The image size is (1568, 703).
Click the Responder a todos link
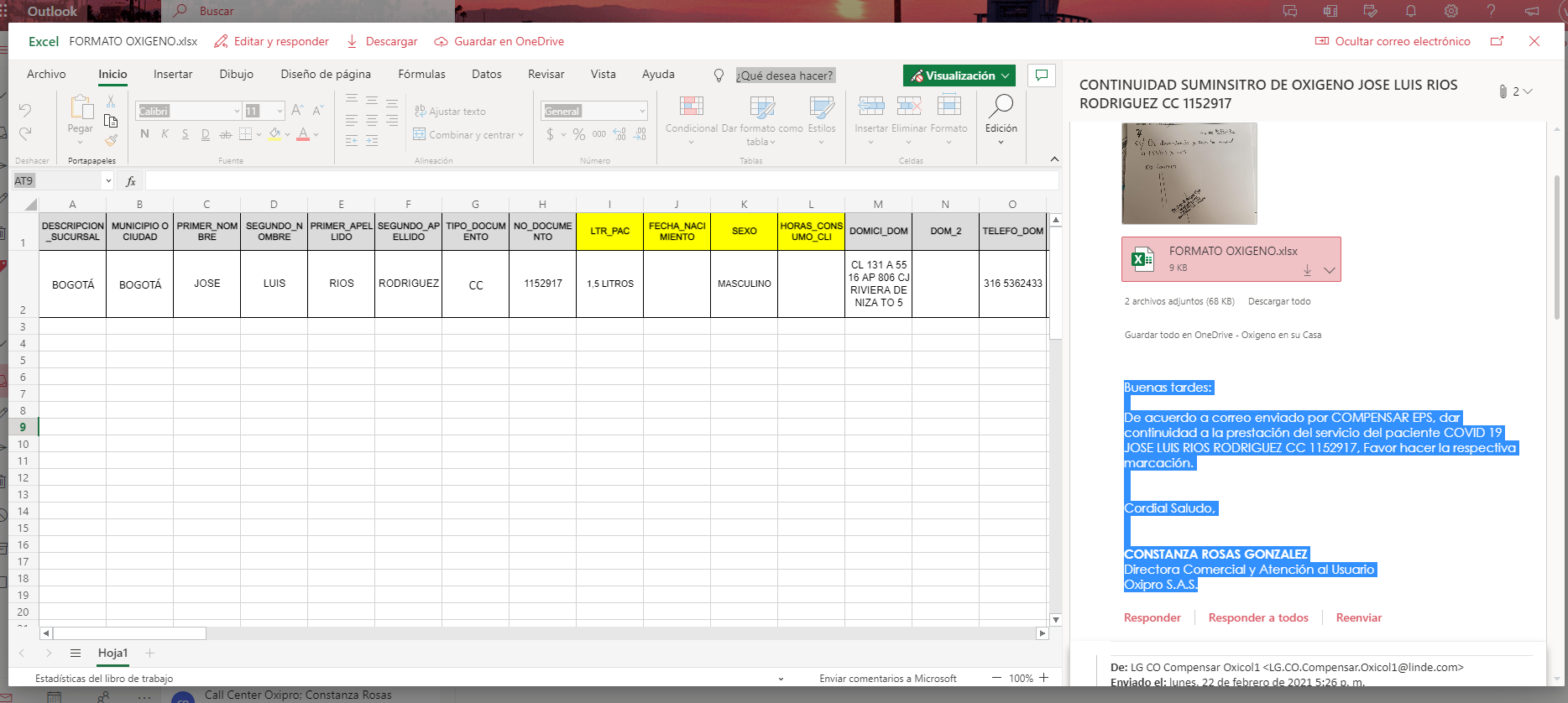(1258, 617)
